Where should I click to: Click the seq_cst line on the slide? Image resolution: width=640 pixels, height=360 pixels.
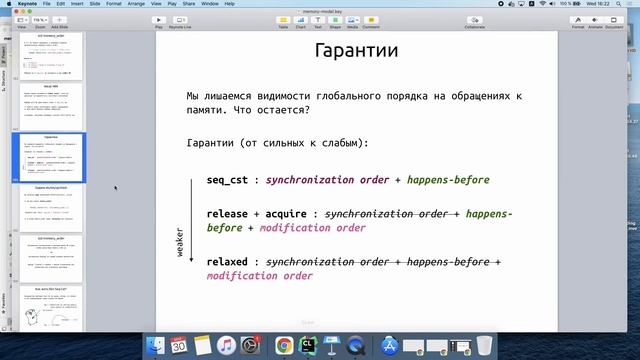[348, 180]
